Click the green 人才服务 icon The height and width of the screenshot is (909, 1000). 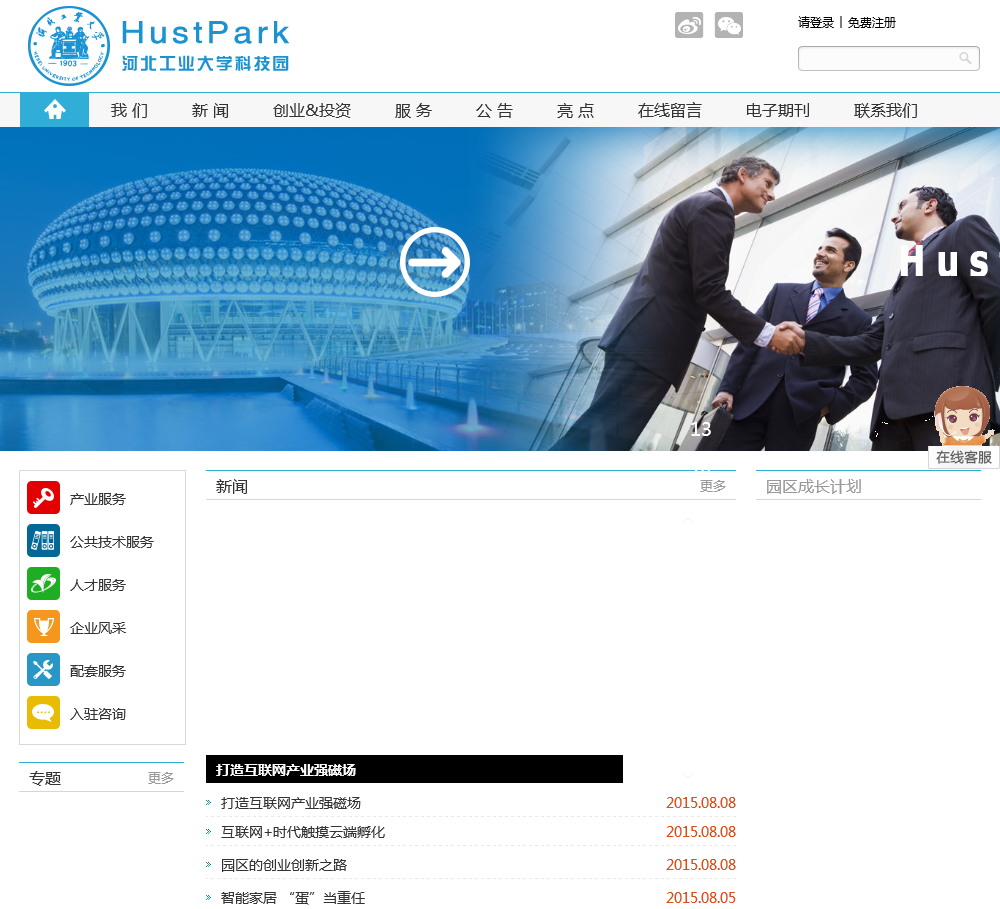(43, 584)
